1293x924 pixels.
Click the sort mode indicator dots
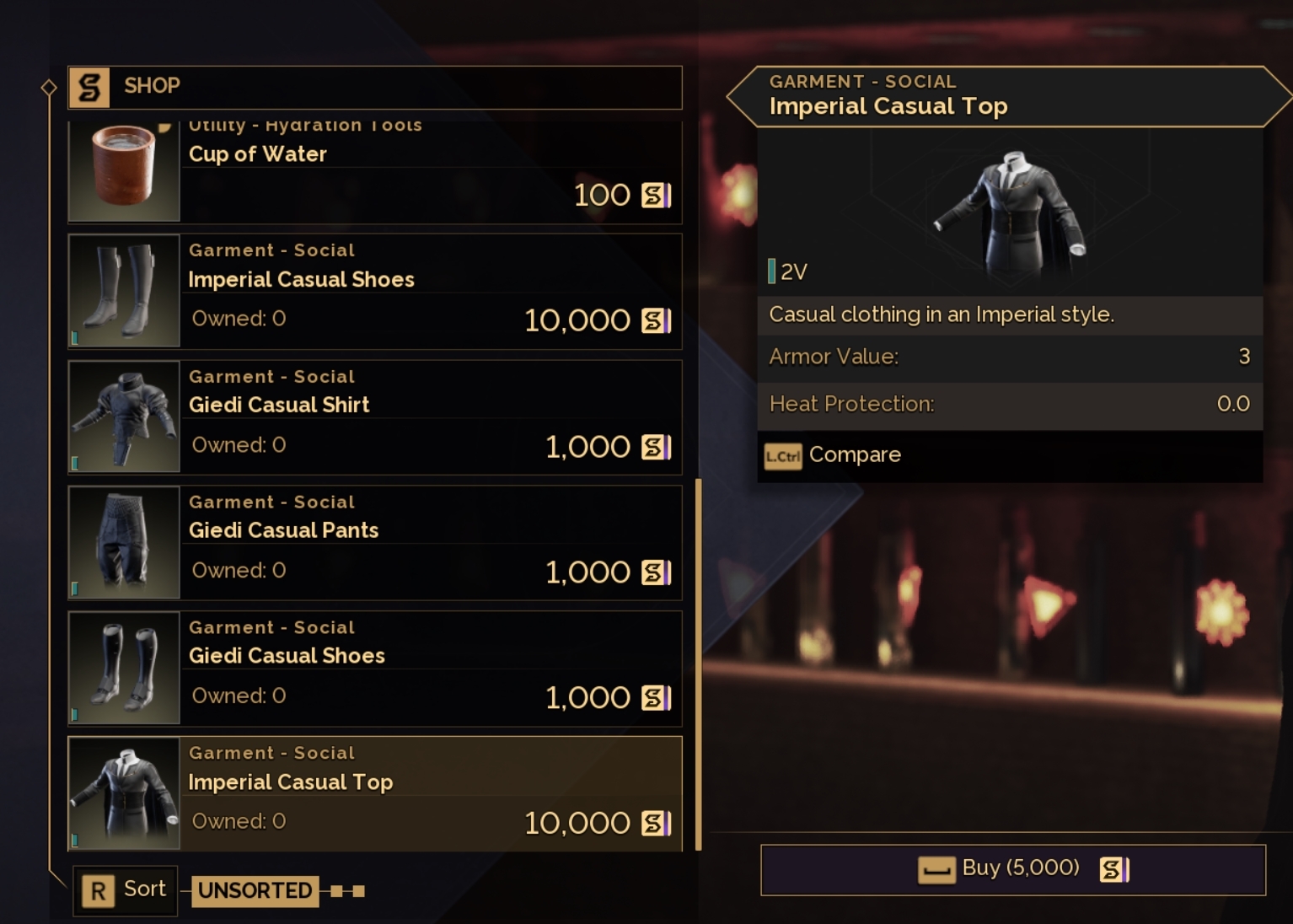point(348,891)
